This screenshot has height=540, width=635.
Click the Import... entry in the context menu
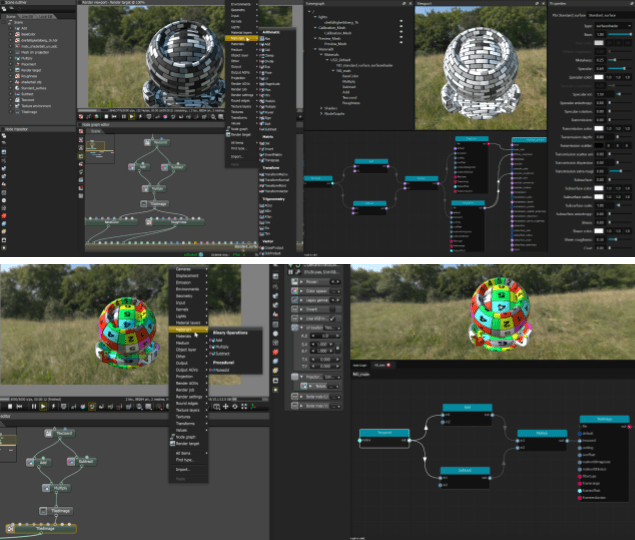point(183,469)
